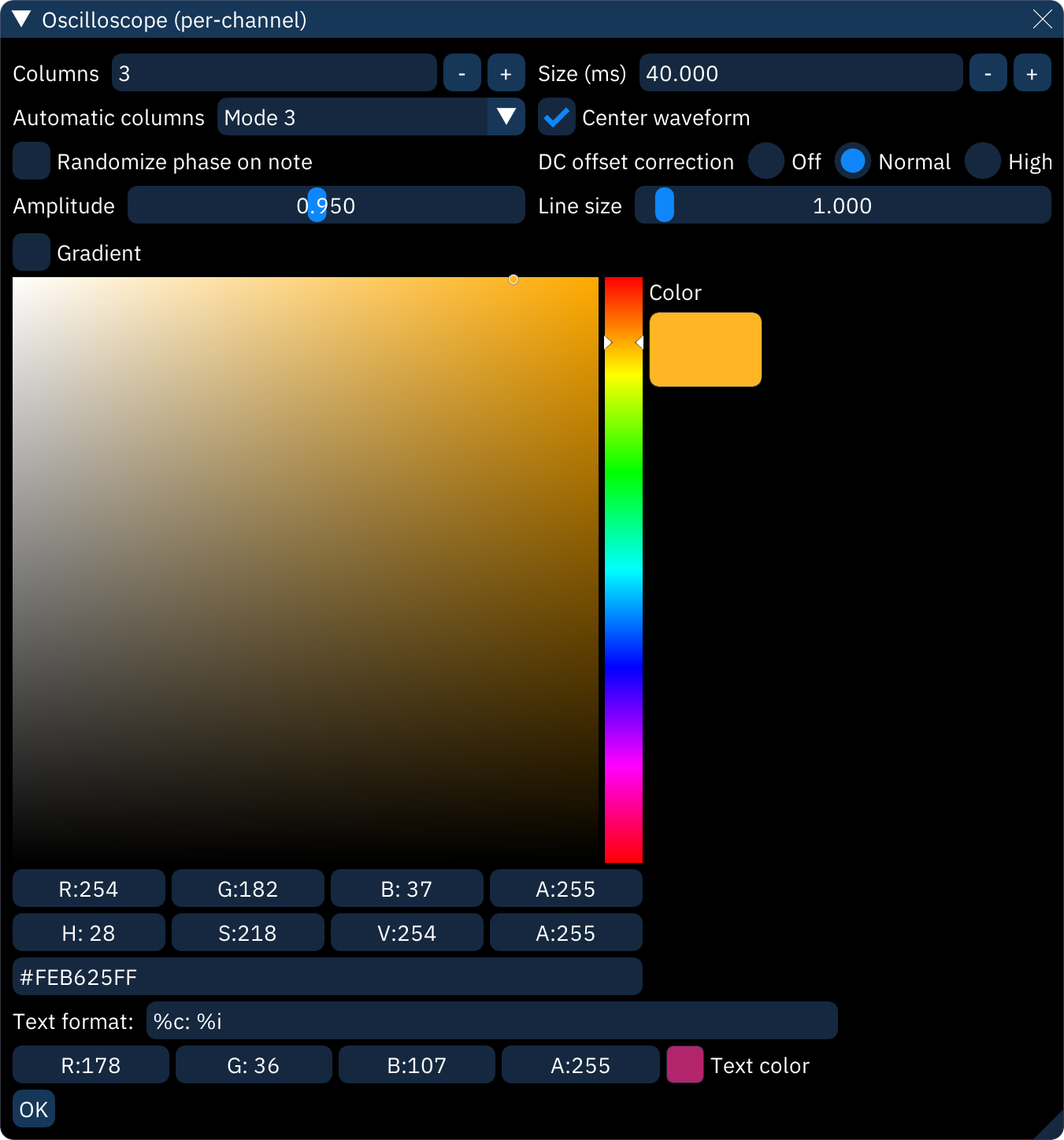Open the Automatic columns Mode 3 dropdown

506,117
